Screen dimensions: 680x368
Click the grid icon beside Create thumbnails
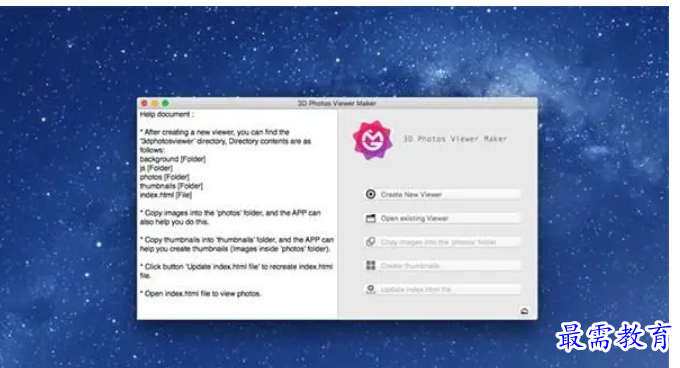coord(371,265)
